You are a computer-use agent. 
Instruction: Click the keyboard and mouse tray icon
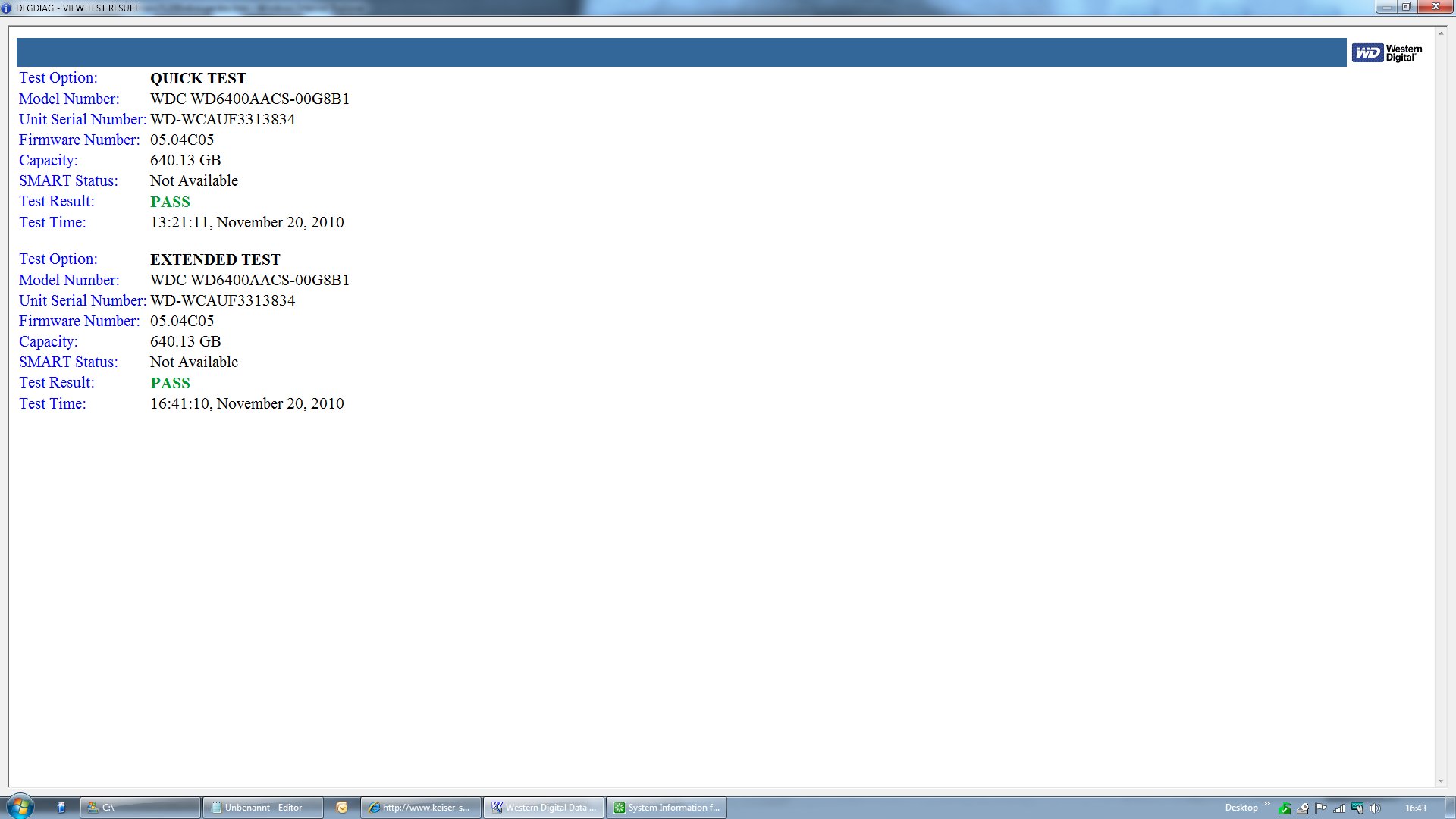tap(1357, 808)
